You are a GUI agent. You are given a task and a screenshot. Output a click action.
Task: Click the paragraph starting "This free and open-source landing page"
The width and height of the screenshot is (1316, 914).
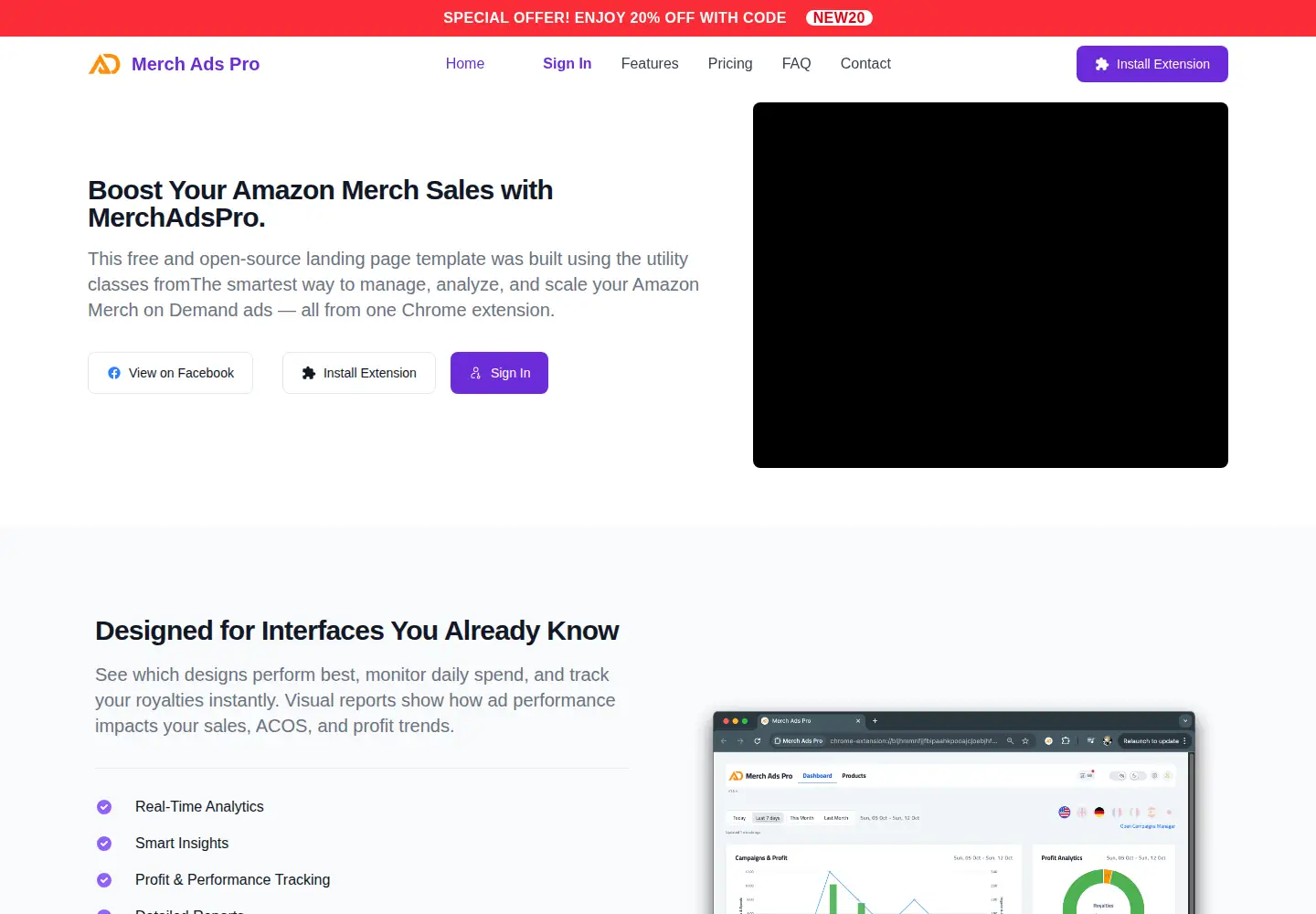coord(394,284)
